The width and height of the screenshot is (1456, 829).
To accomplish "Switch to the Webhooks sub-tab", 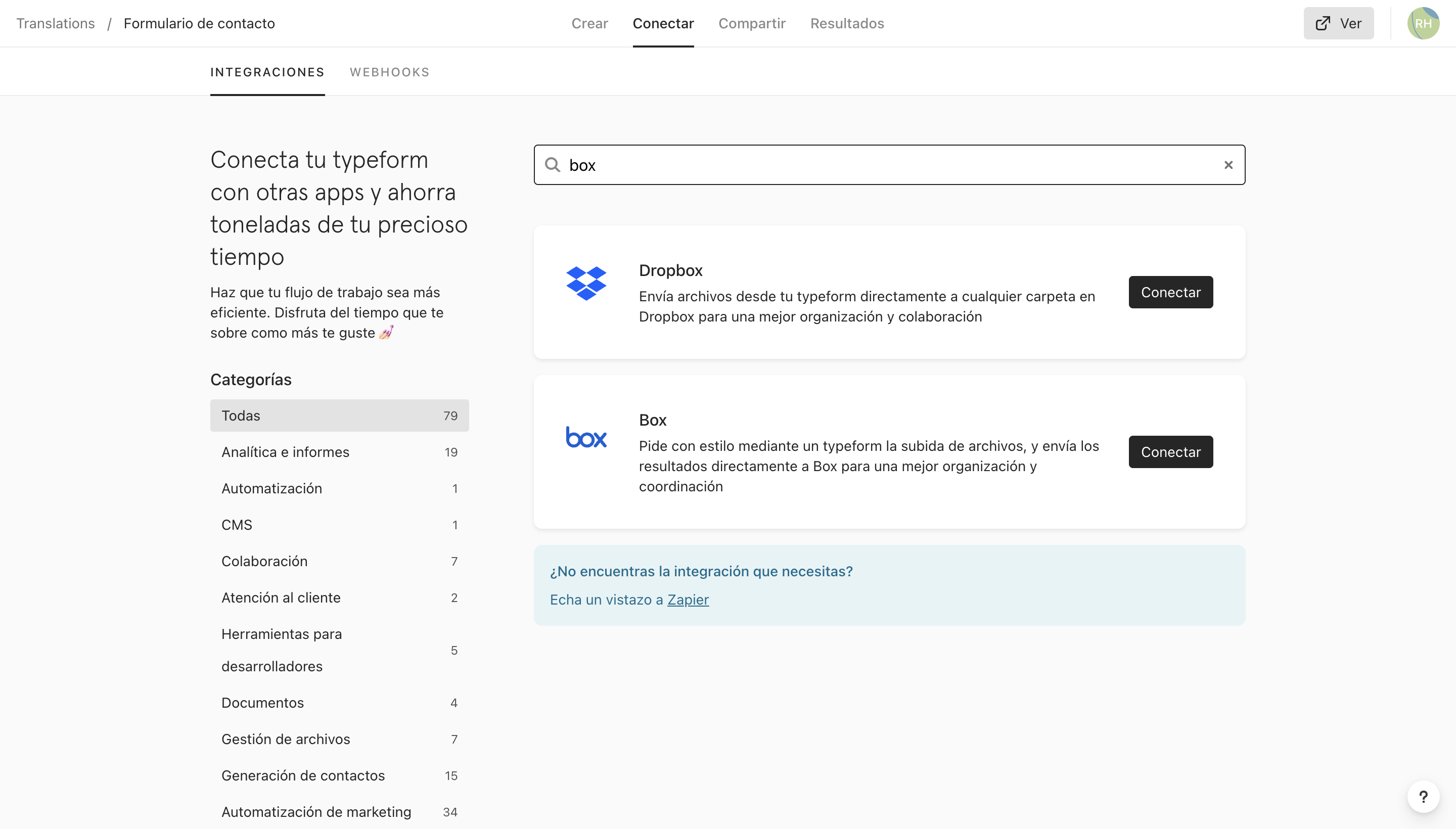I will (x=389, y=72).
